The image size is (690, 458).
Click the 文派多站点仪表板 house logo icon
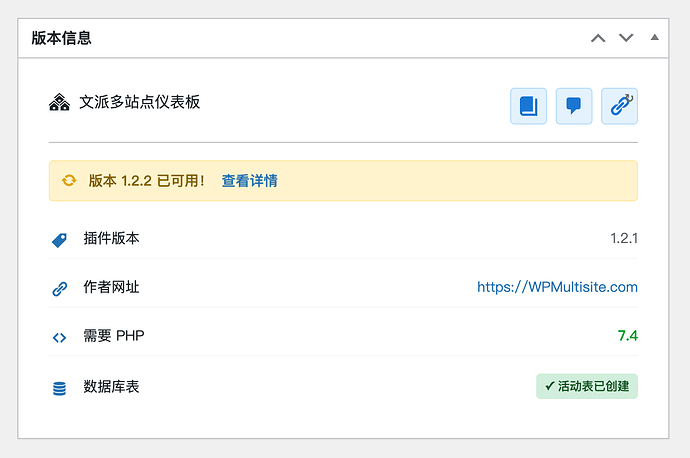point(59,102)
